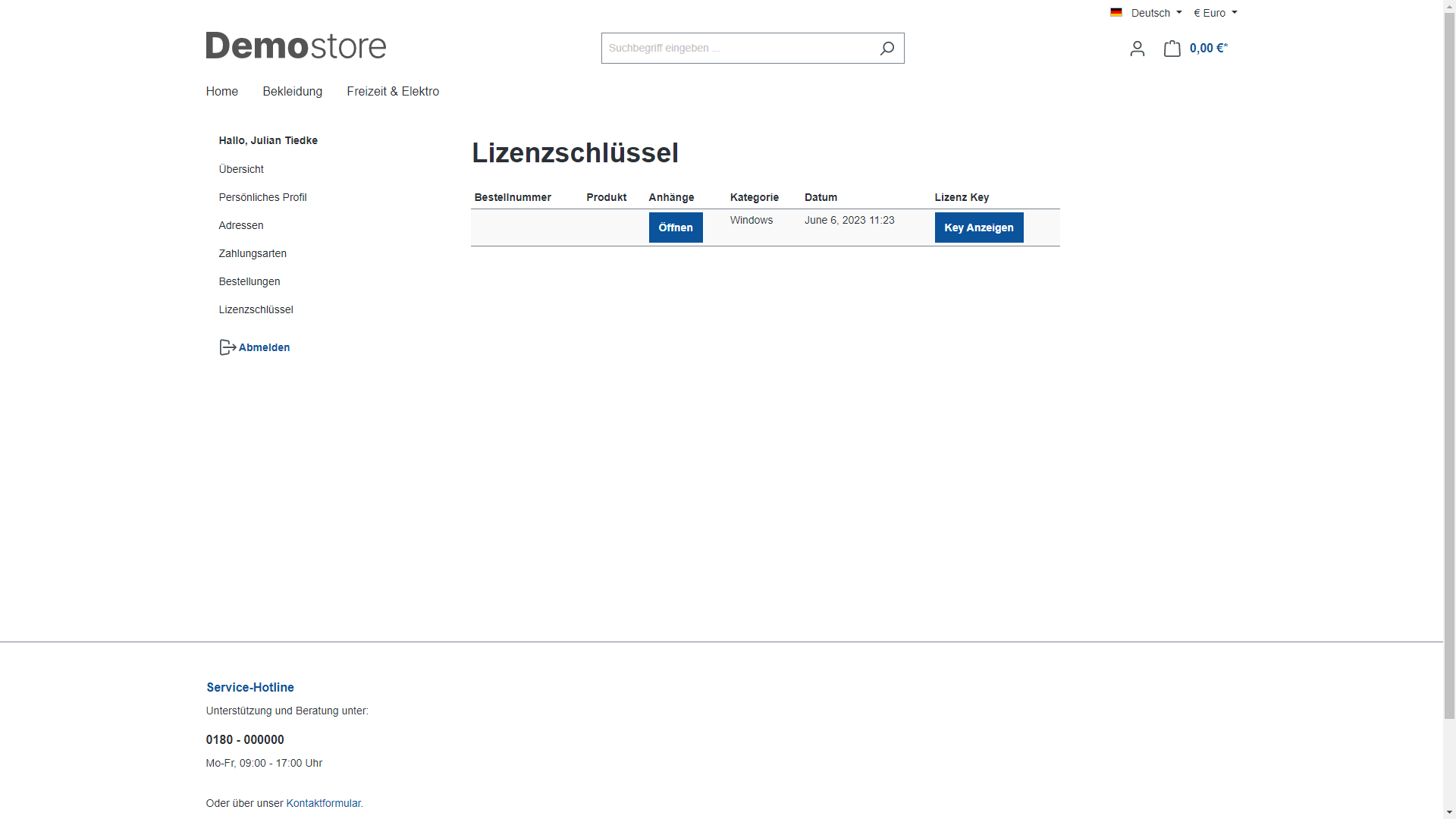Open Lizenzschlüssel in account sidebar

[256, 309]
